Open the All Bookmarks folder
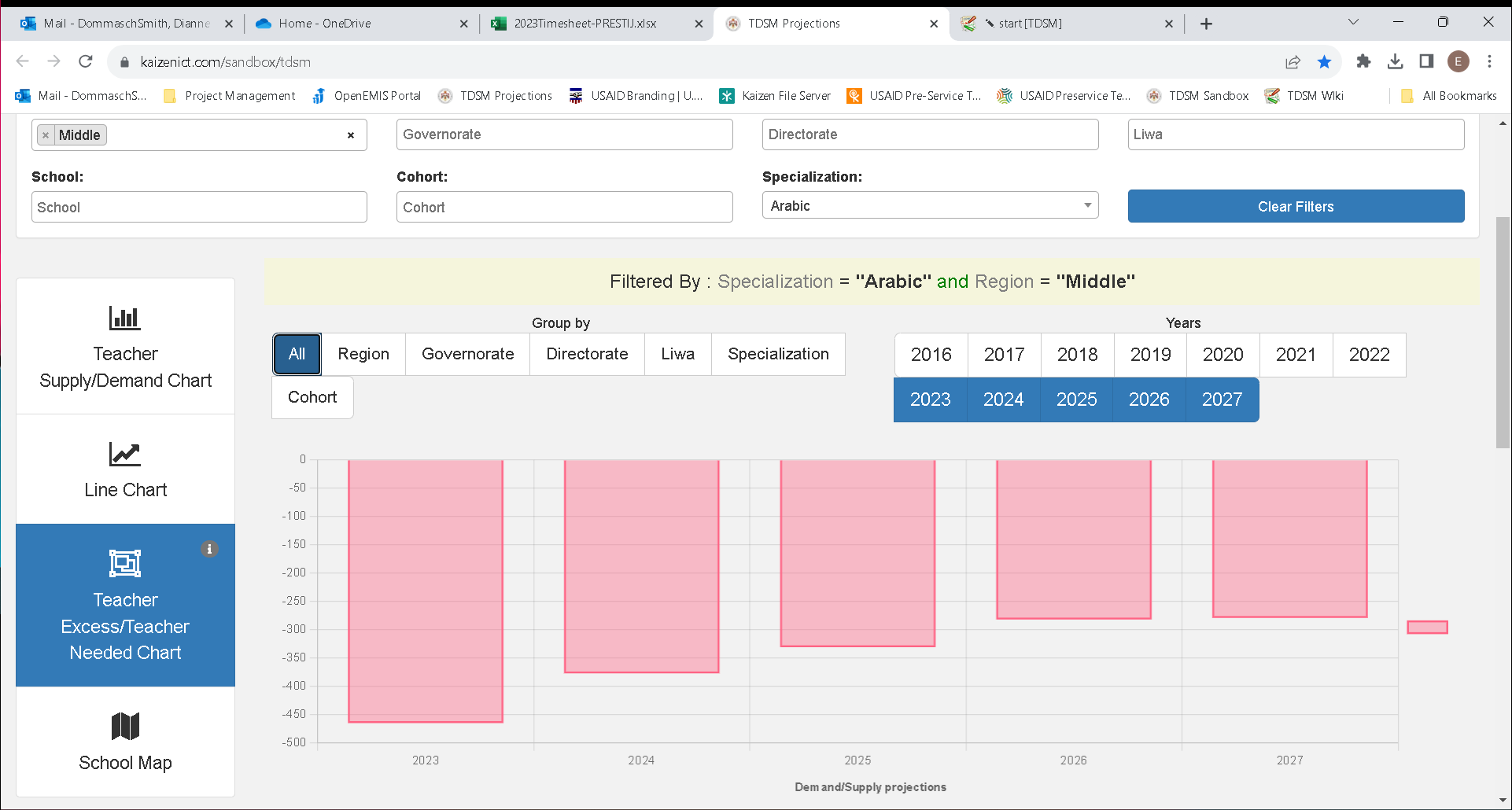 click(x=1449, y=96)
